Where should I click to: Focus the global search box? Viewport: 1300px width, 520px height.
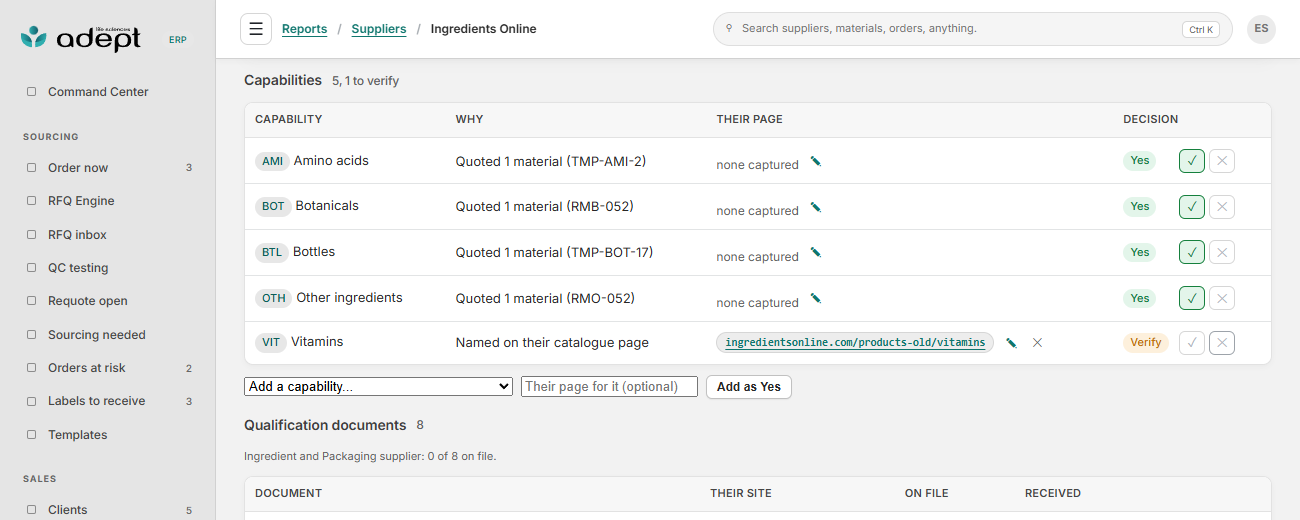[x=972, y=29]
